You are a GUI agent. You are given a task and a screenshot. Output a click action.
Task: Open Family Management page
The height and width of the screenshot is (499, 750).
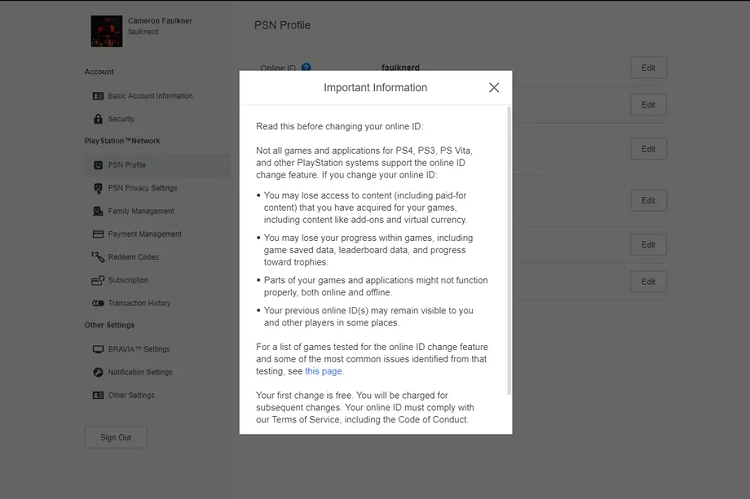pyautogui.click(x=141, y=211)
